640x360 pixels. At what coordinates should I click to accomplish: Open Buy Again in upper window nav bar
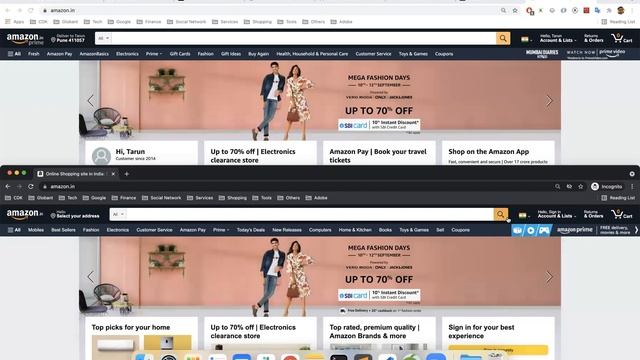tap(258, 54)
